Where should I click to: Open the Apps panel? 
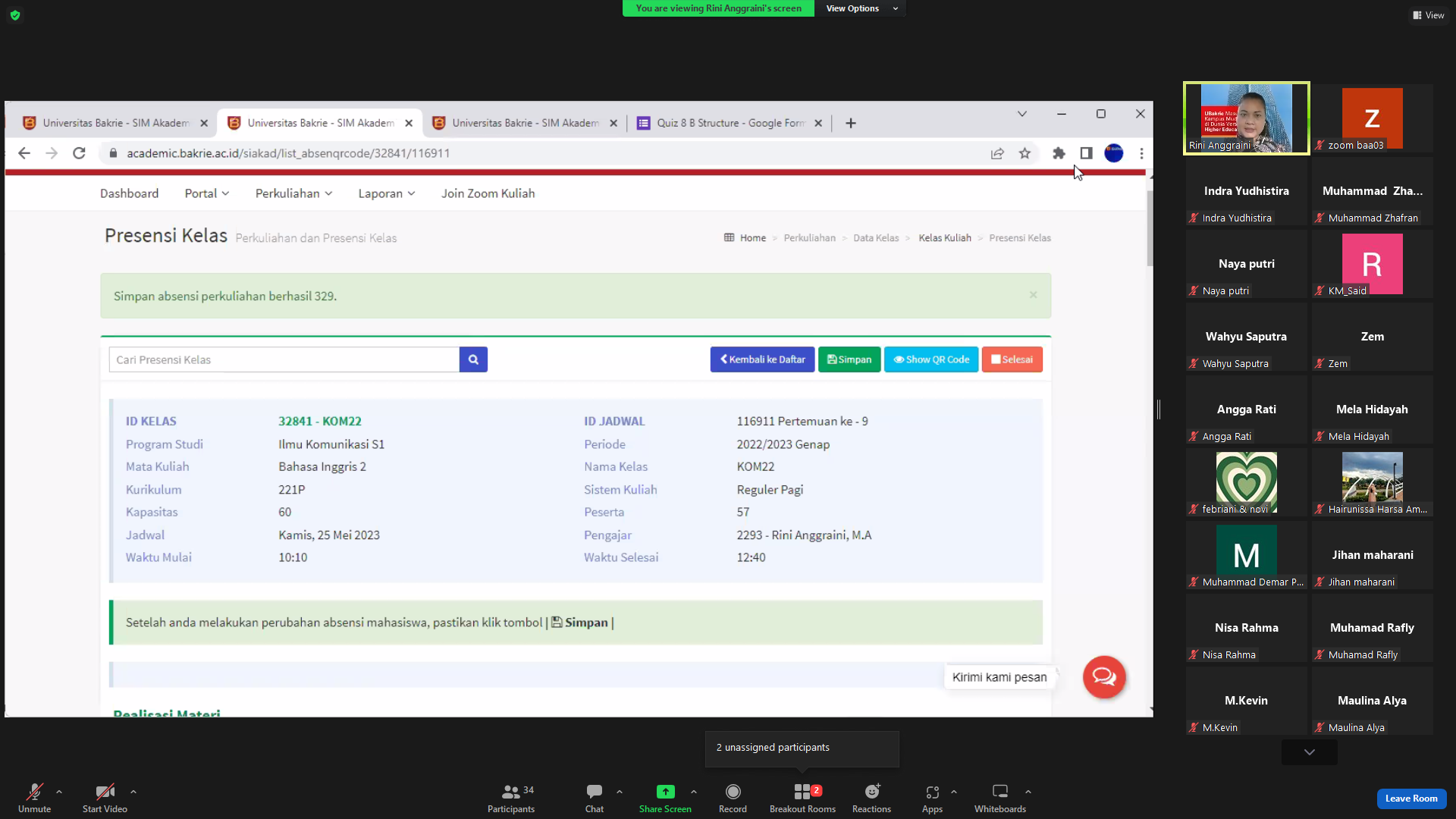(x=932, y=798)
